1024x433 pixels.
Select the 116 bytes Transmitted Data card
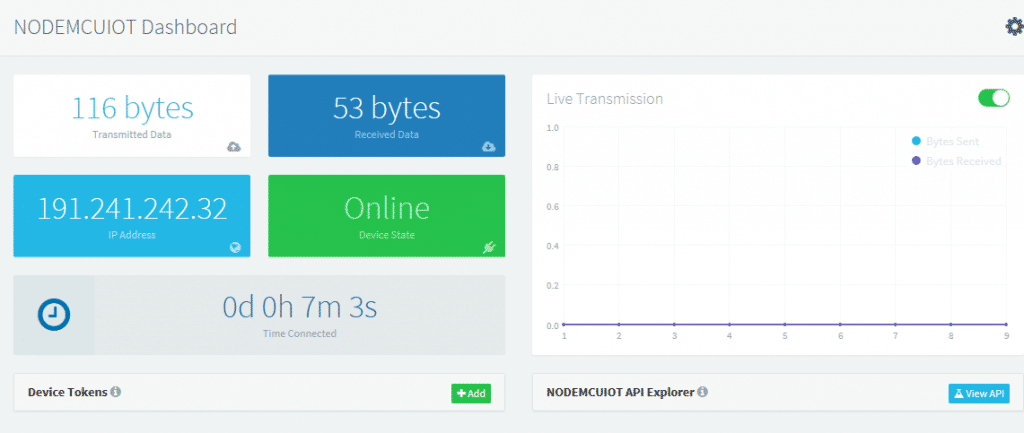(132, 115)
